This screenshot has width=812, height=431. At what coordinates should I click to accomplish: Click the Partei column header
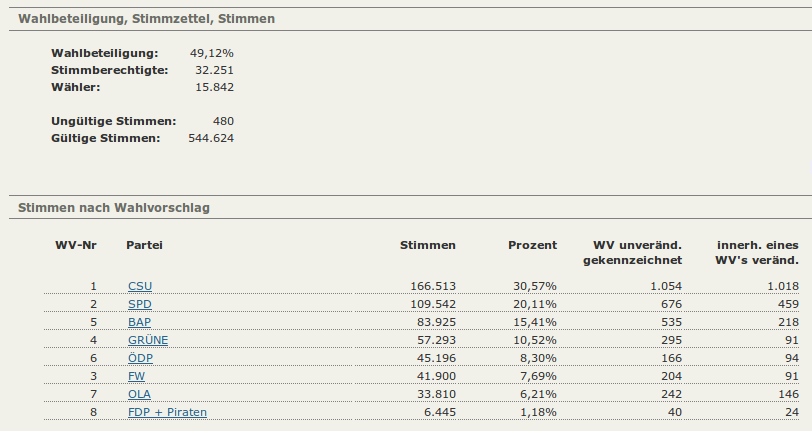coord(144,245)
